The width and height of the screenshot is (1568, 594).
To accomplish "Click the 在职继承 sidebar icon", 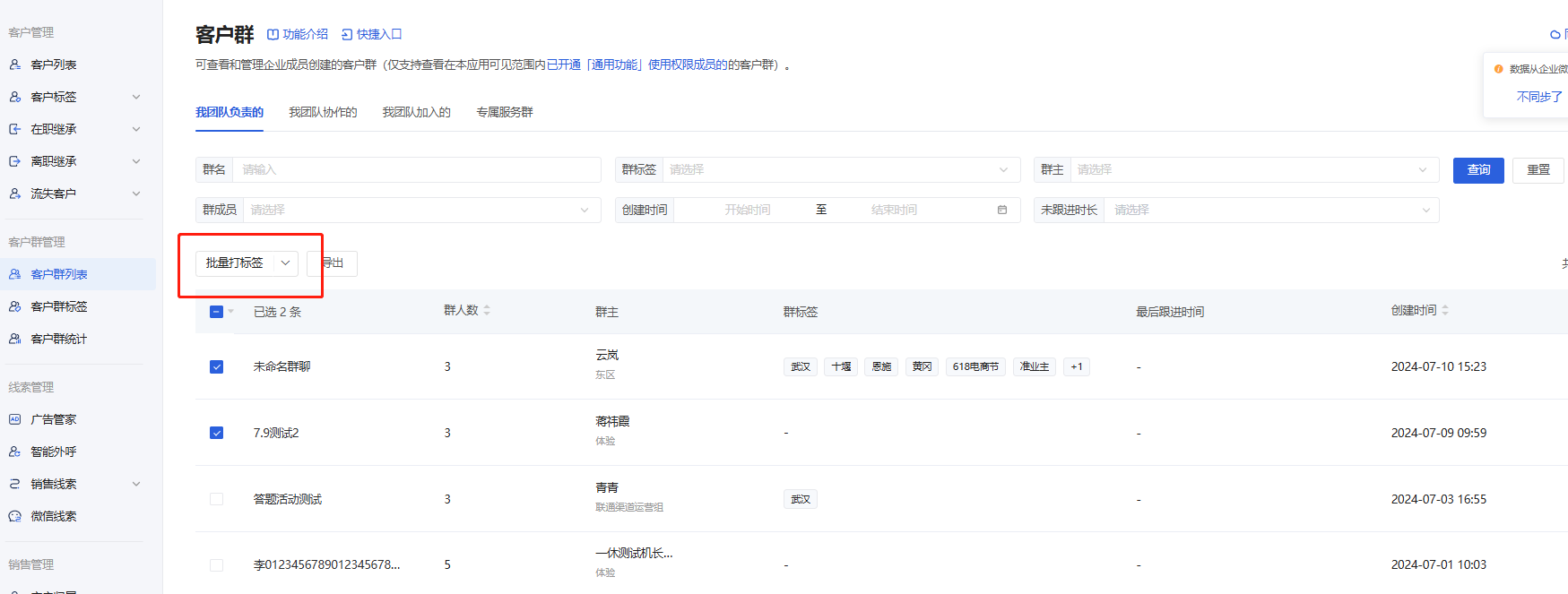I will tap(15, 129).
